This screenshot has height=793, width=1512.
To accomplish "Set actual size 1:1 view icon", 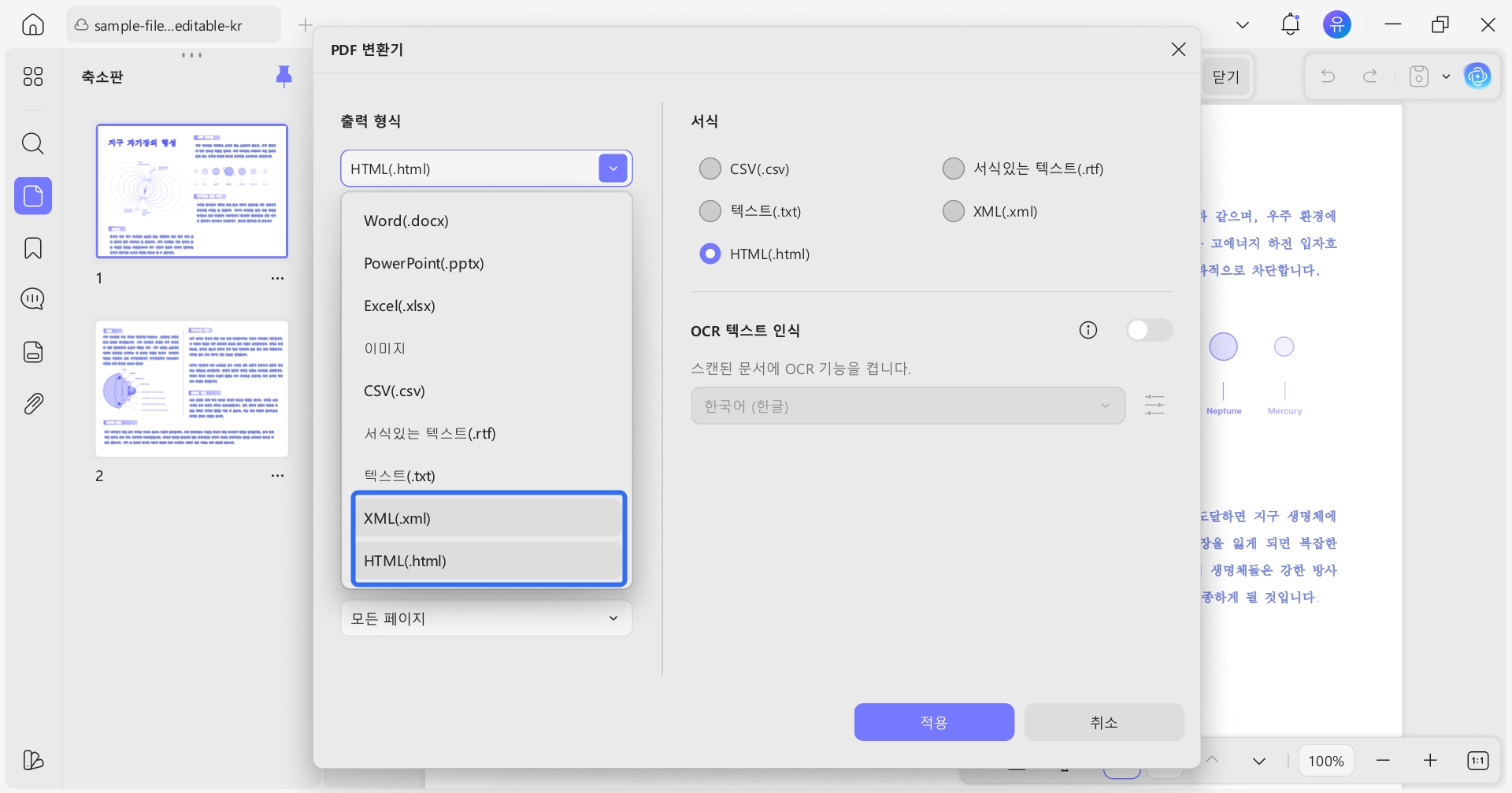I will pyautogui.click(x=1477, y=760).
